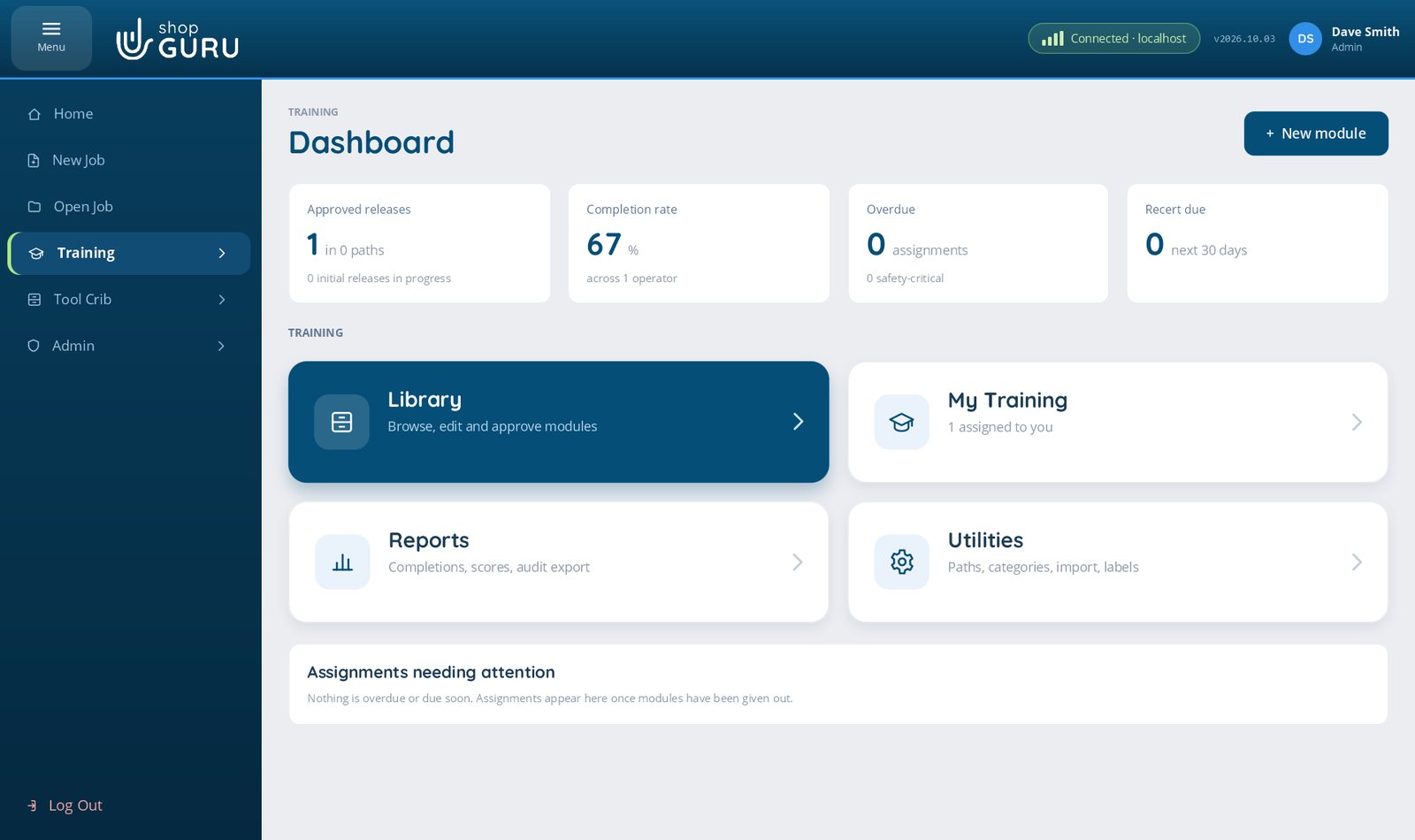
Task: Click the Connected · localhost status pill
Action: (x=1113, y=38)
